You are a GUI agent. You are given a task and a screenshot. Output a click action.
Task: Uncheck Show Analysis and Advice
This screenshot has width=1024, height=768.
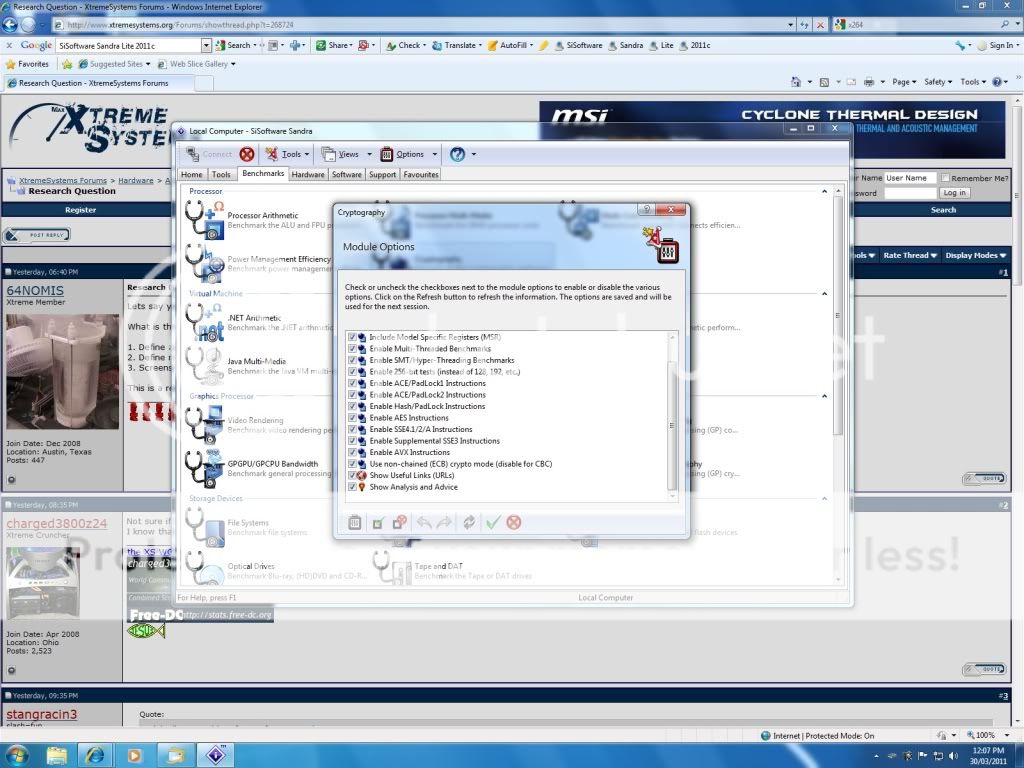click(x=352, y=487)
